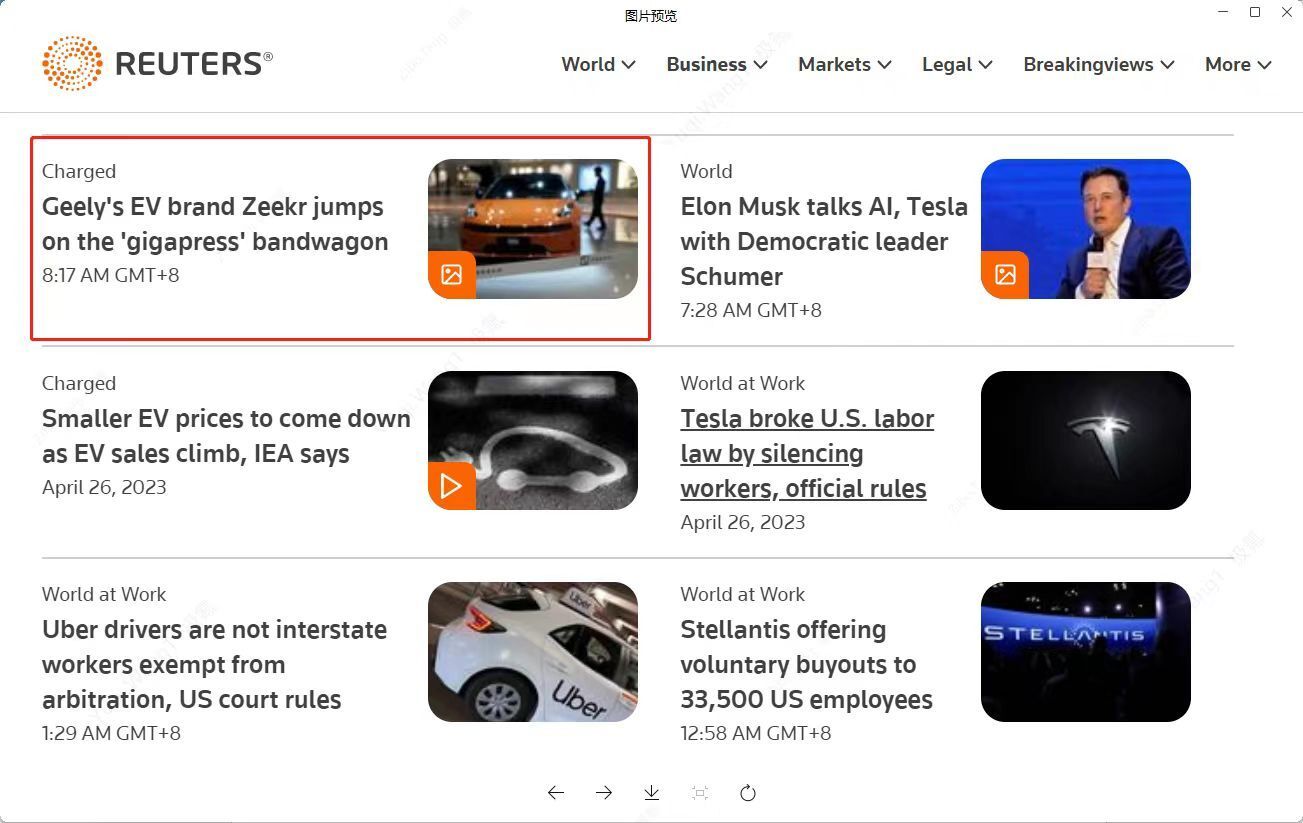Viewport: 1303px width, 823px height.
Task: Open the Elon Musk photo thumbnail
Action: (1086, 229)
